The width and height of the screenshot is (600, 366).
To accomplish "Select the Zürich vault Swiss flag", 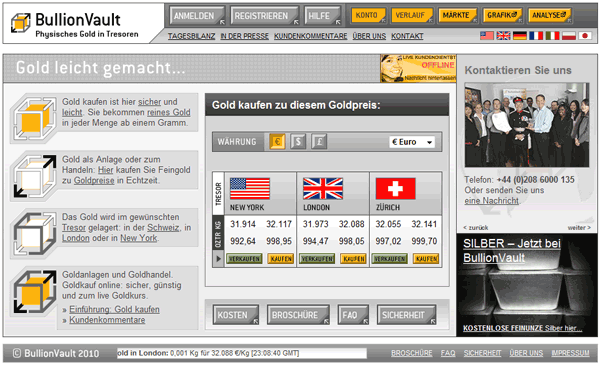I will tap(395, 188).
